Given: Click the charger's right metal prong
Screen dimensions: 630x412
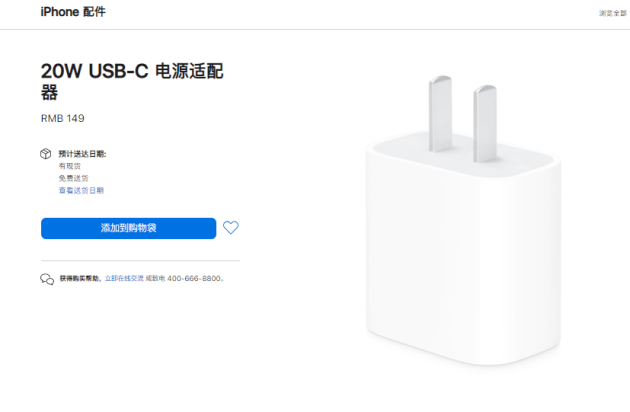Looking at the screenshot, I should 485,123.
